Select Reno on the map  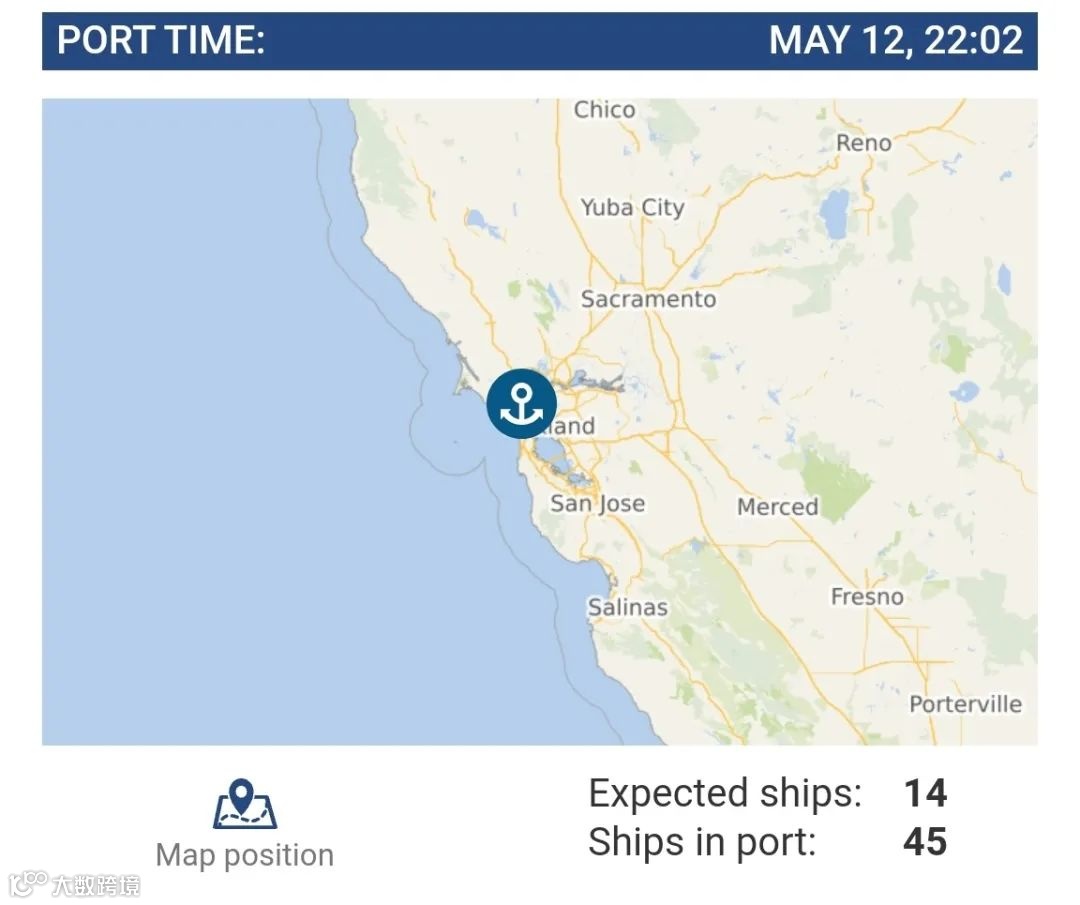coord(863,143)
